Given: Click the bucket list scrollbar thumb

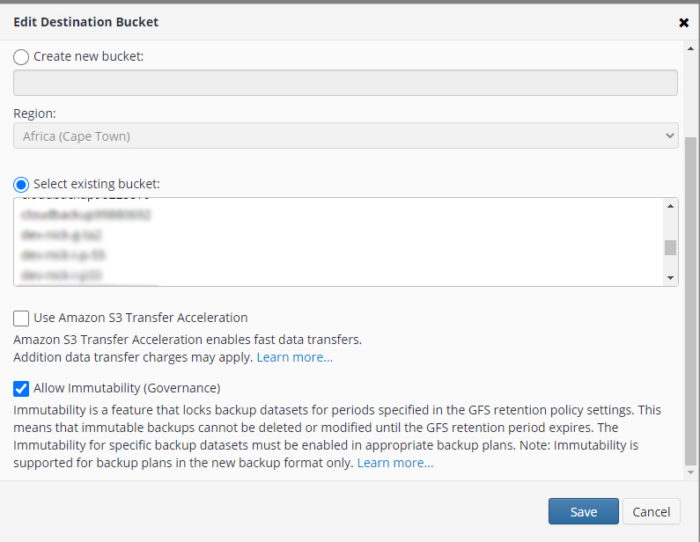Looking at the screenshot, I should point(670,248).
